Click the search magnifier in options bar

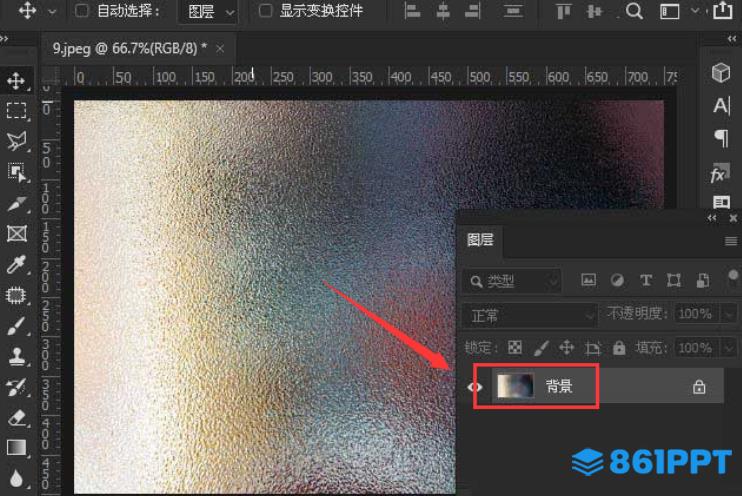(634, 10)
